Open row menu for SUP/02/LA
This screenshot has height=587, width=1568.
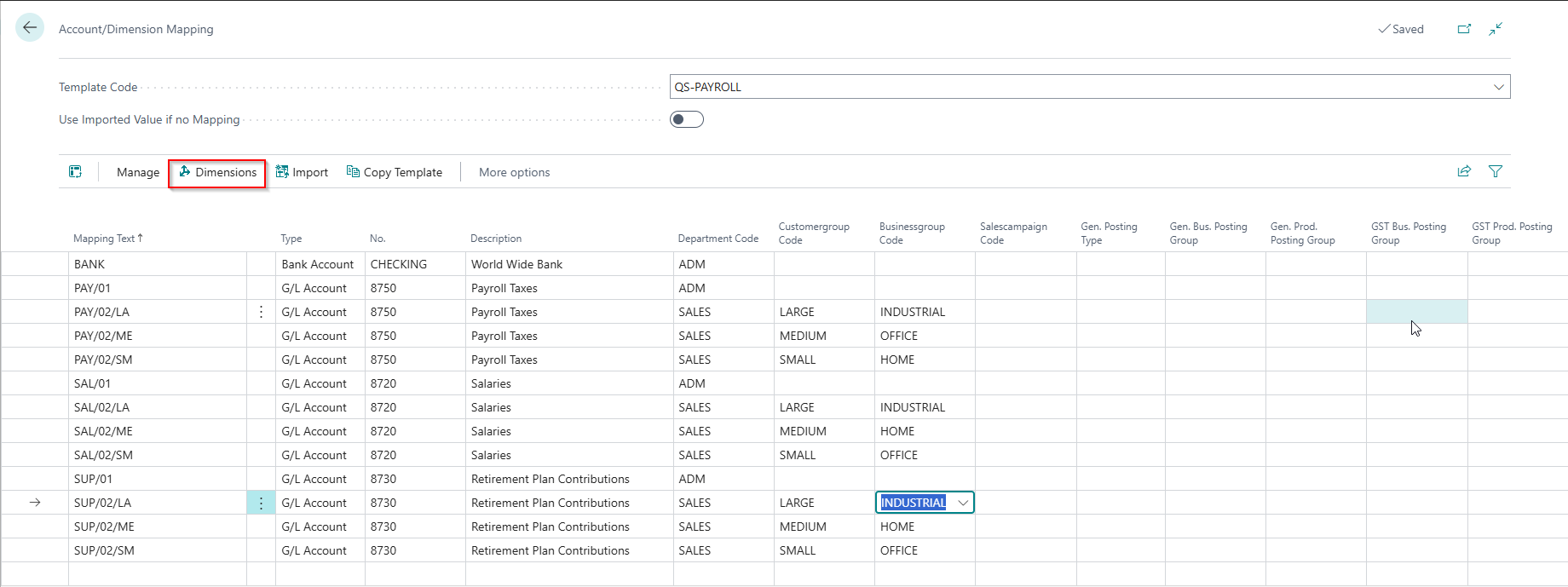point(261,503)
